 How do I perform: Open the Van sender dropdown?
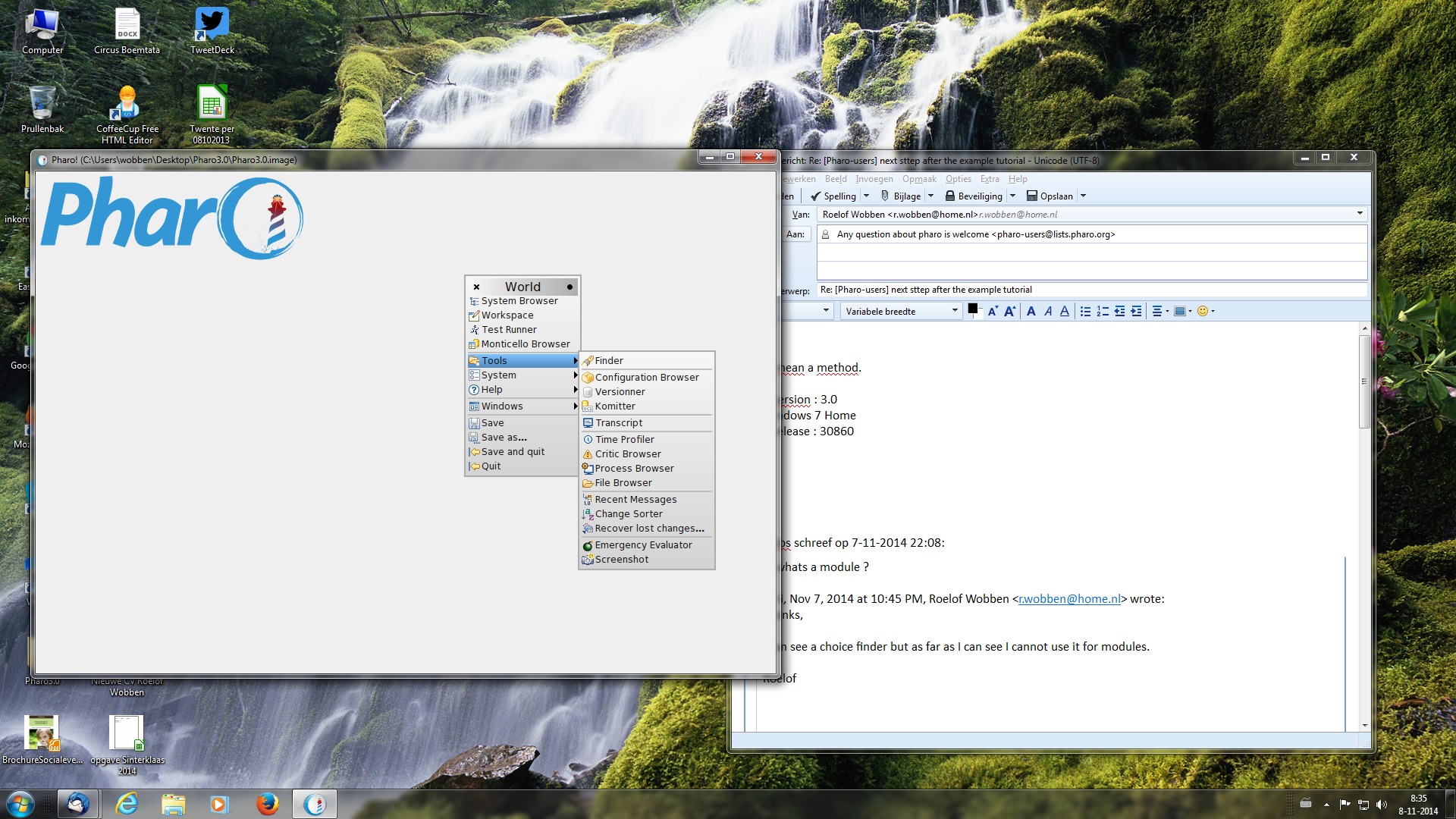1360,214
